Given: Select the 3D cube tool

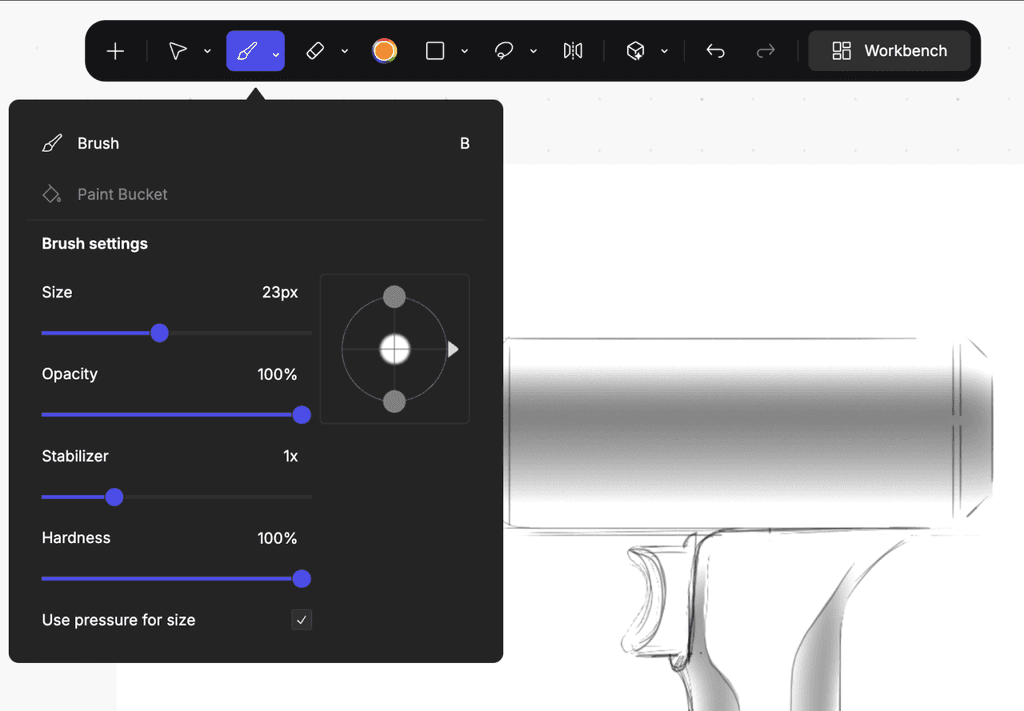Looking at the screenshot, I should tap(636, 50).
